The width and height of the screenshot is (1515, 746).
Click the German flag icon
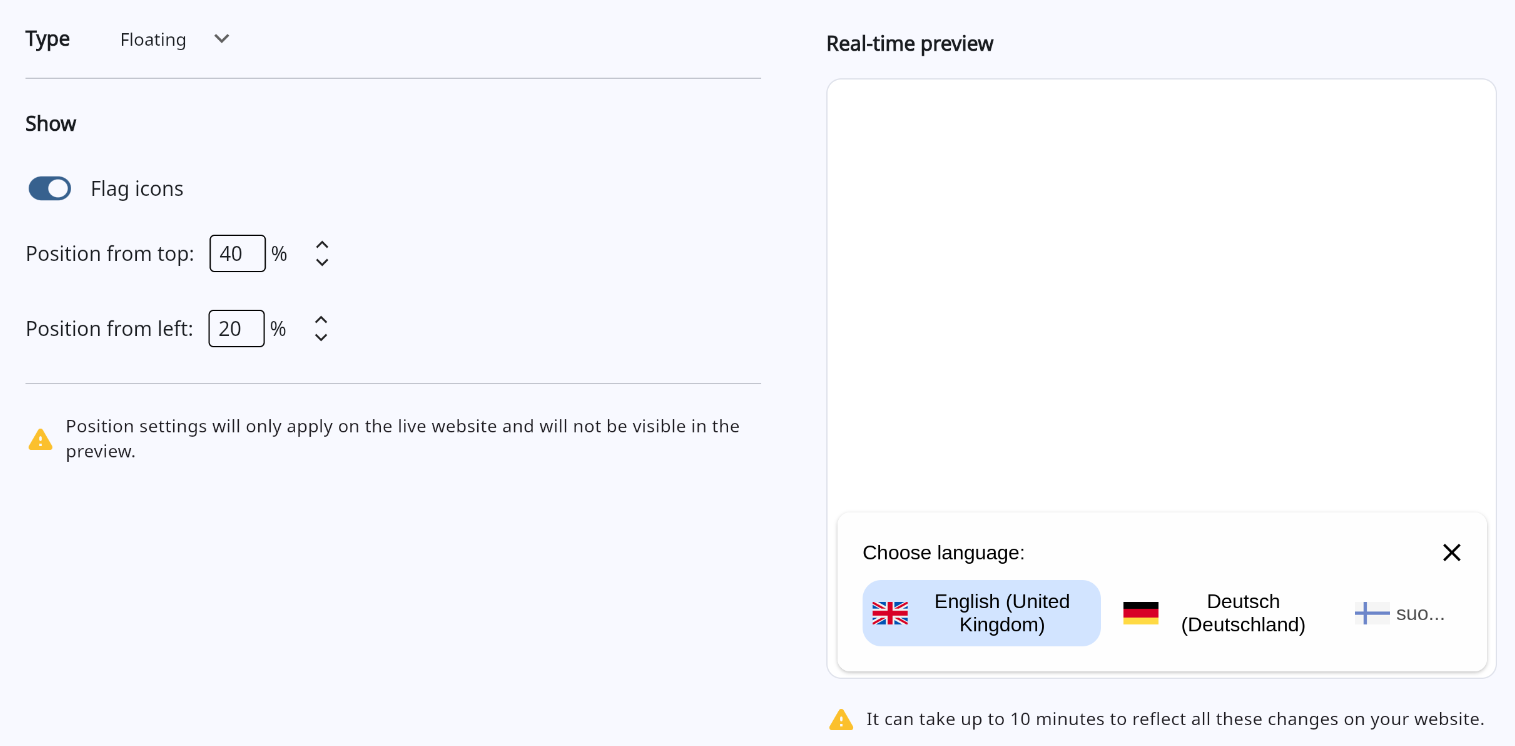point(1140,613)
